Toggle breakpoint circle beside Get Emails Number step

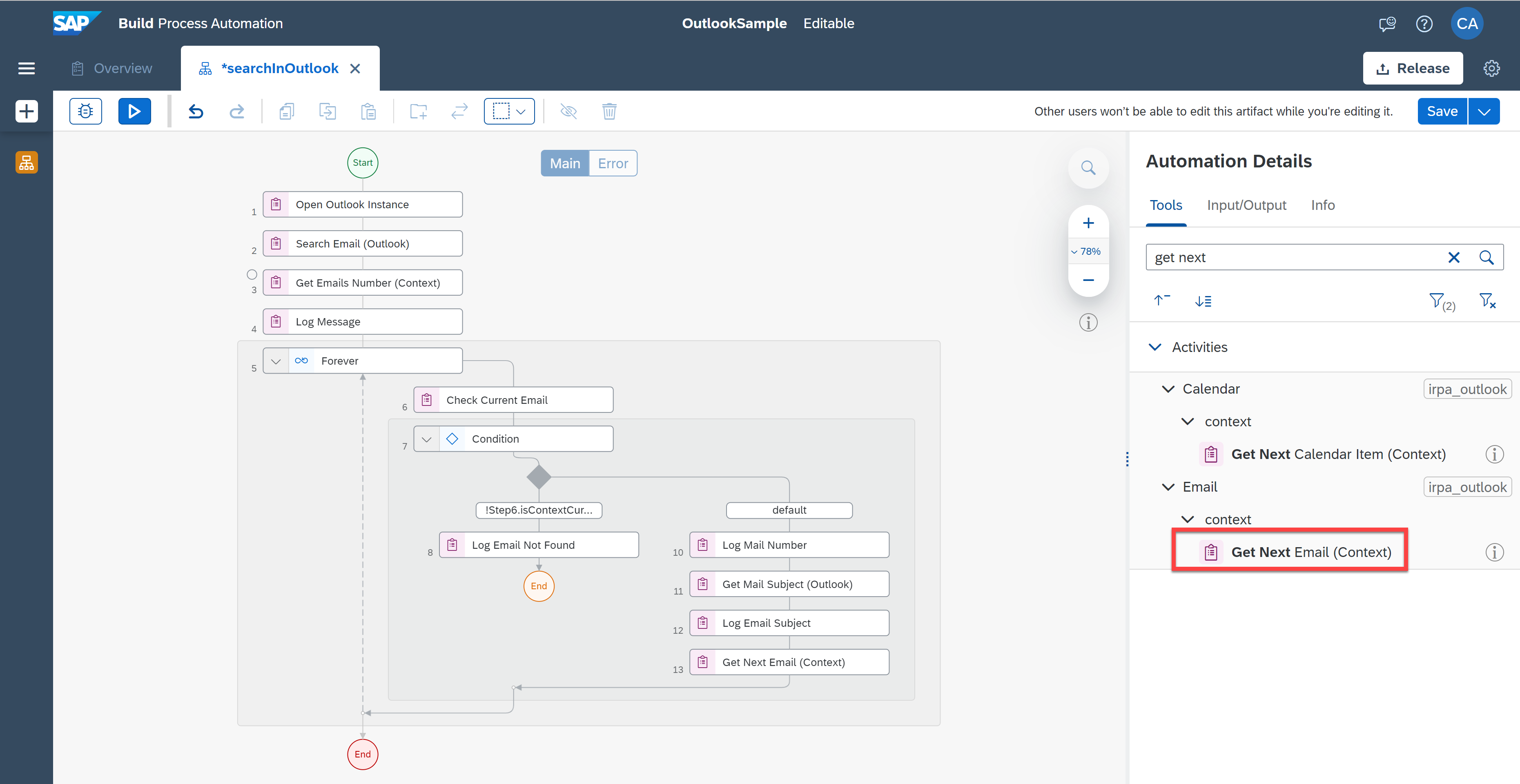(x=252, y=274)
